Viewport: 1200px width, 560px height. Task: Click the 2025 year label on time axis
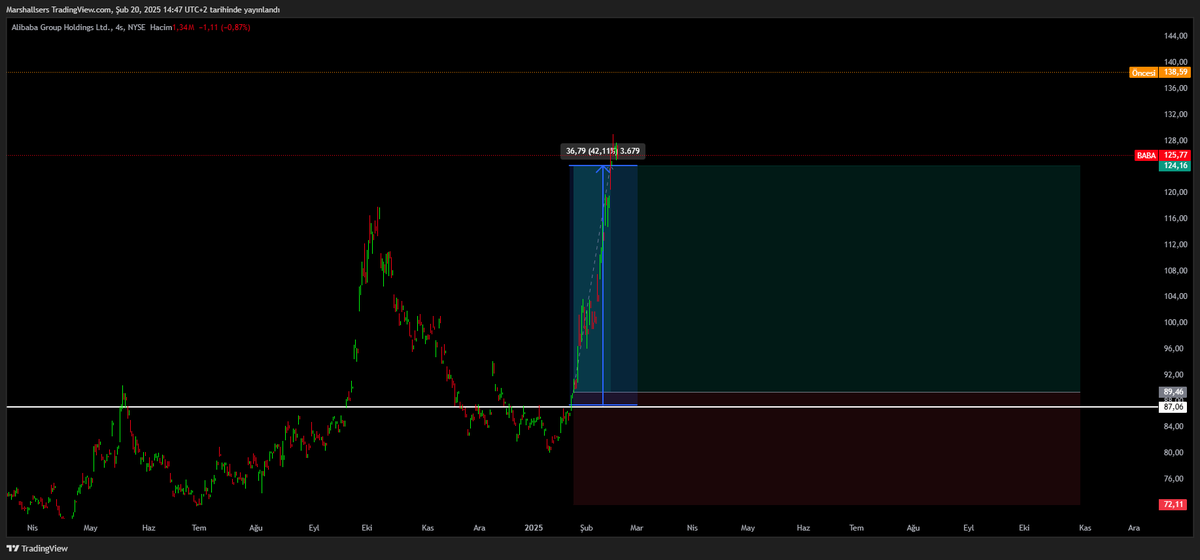(x=534, y=526)
